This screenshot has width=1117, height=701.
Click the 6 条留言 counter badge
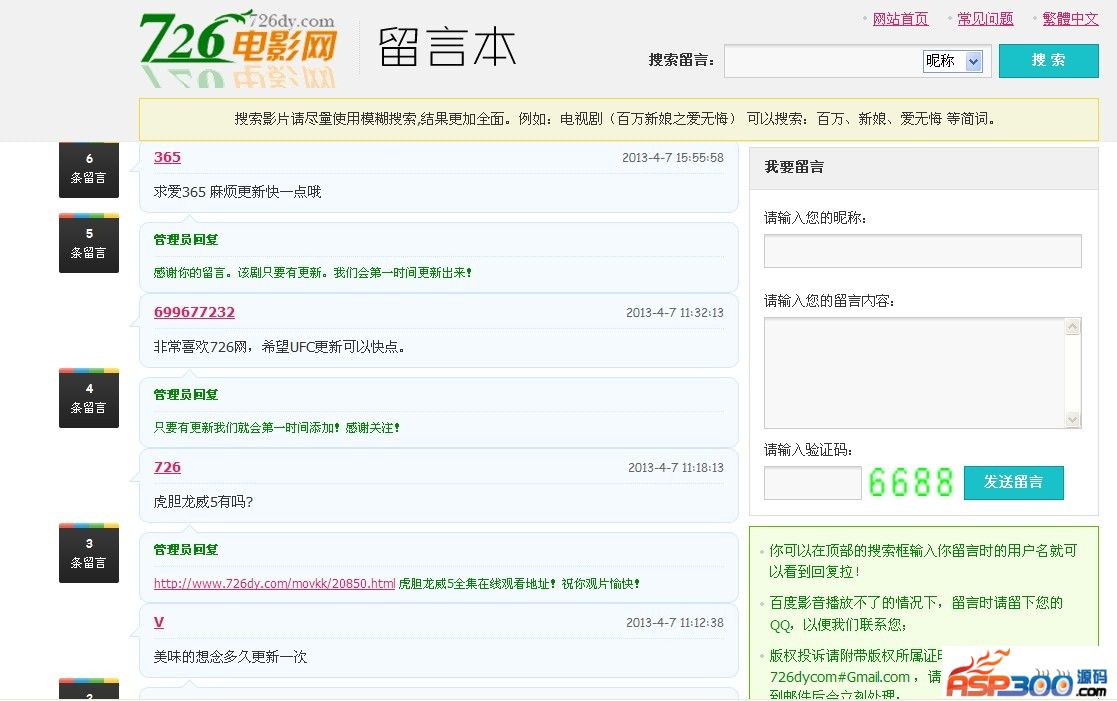(x=89, y=168)
